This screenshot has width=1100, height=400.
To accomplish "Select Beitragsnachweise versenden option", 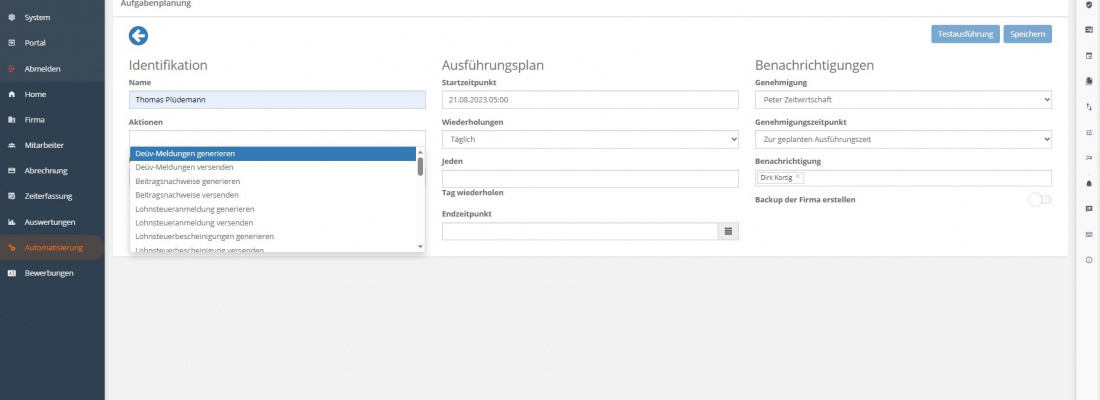I will pos(273,195).
